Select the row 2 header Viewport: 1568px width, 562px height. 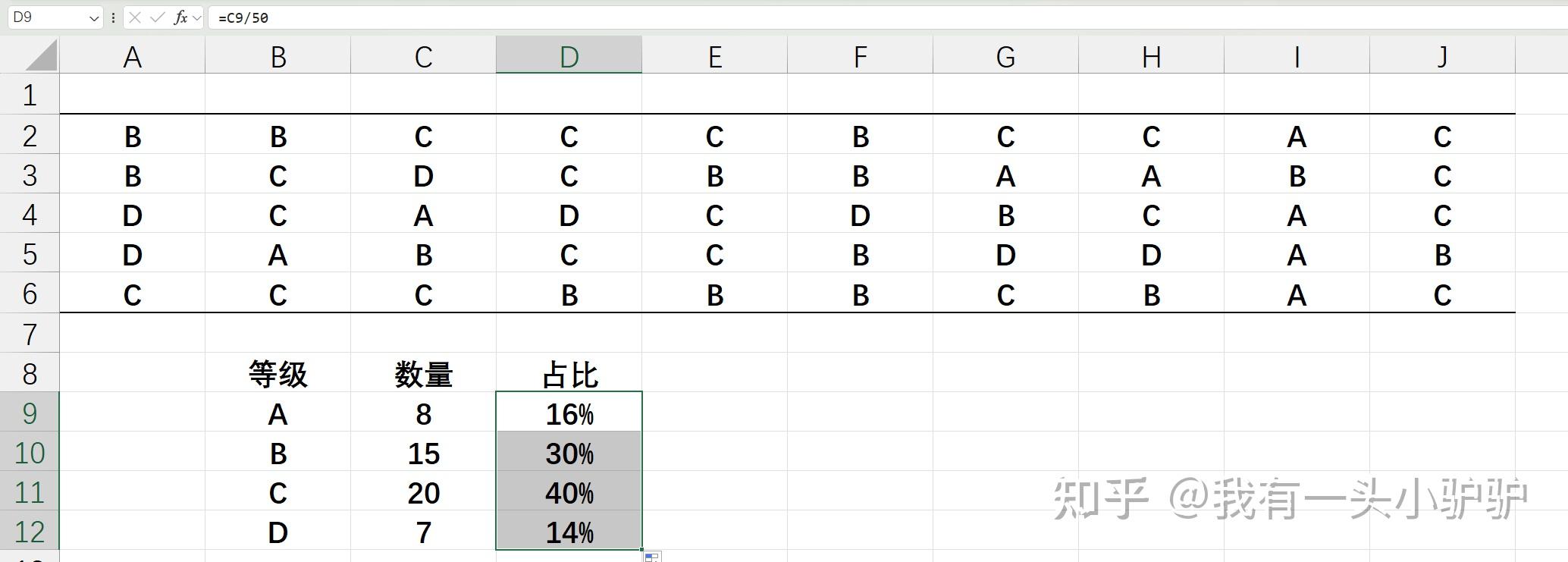tap(30, 137)
